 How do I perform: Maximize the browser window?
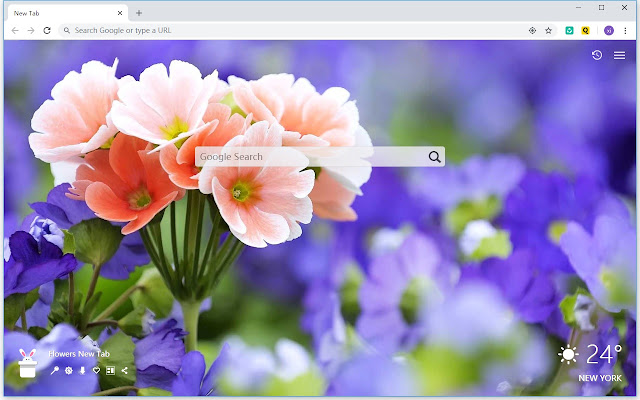pyautogui.click(x=601, y=7)
